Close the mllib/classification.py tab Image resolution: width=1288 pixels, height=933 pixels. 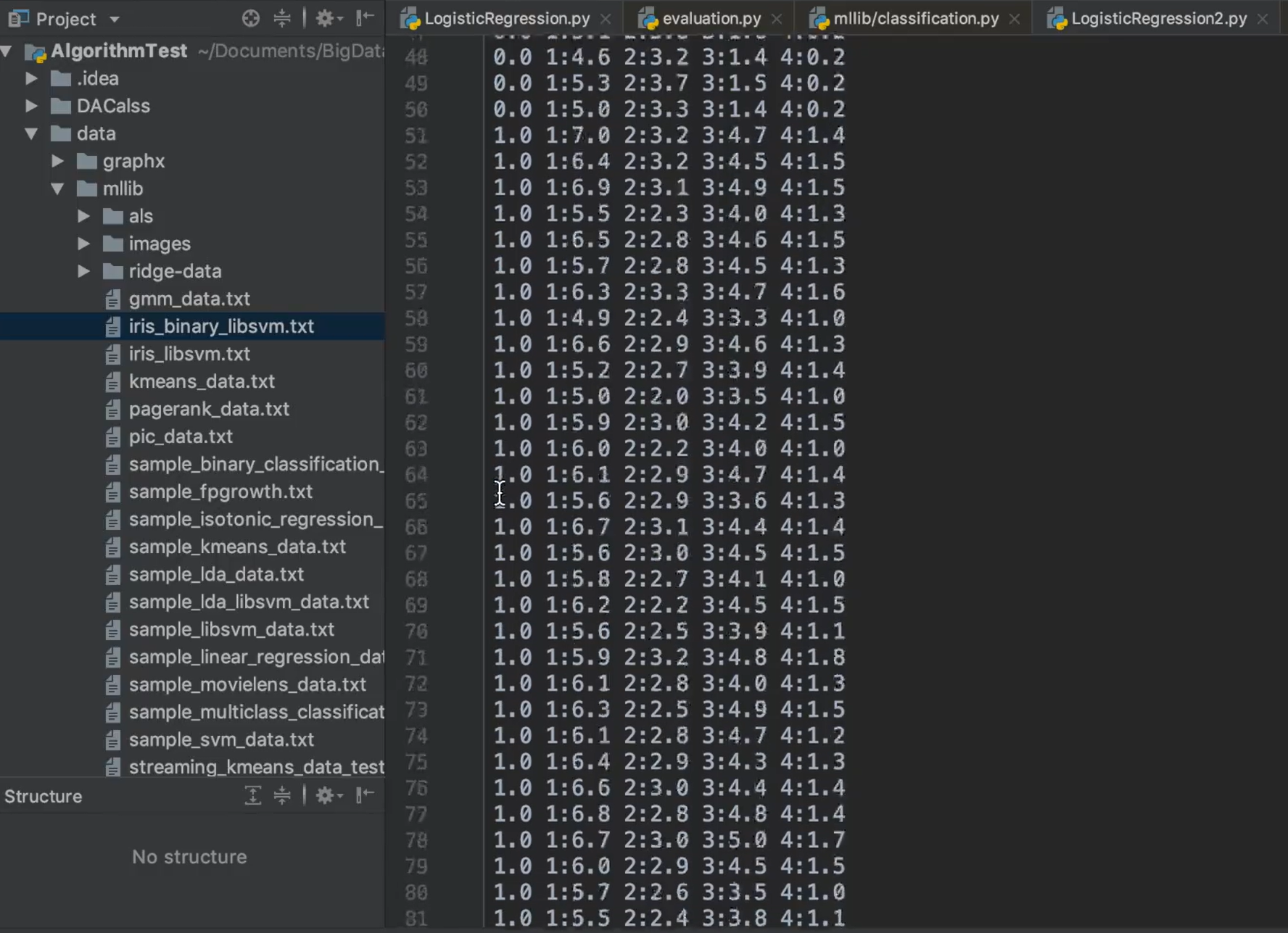[x=1015, y=19]
